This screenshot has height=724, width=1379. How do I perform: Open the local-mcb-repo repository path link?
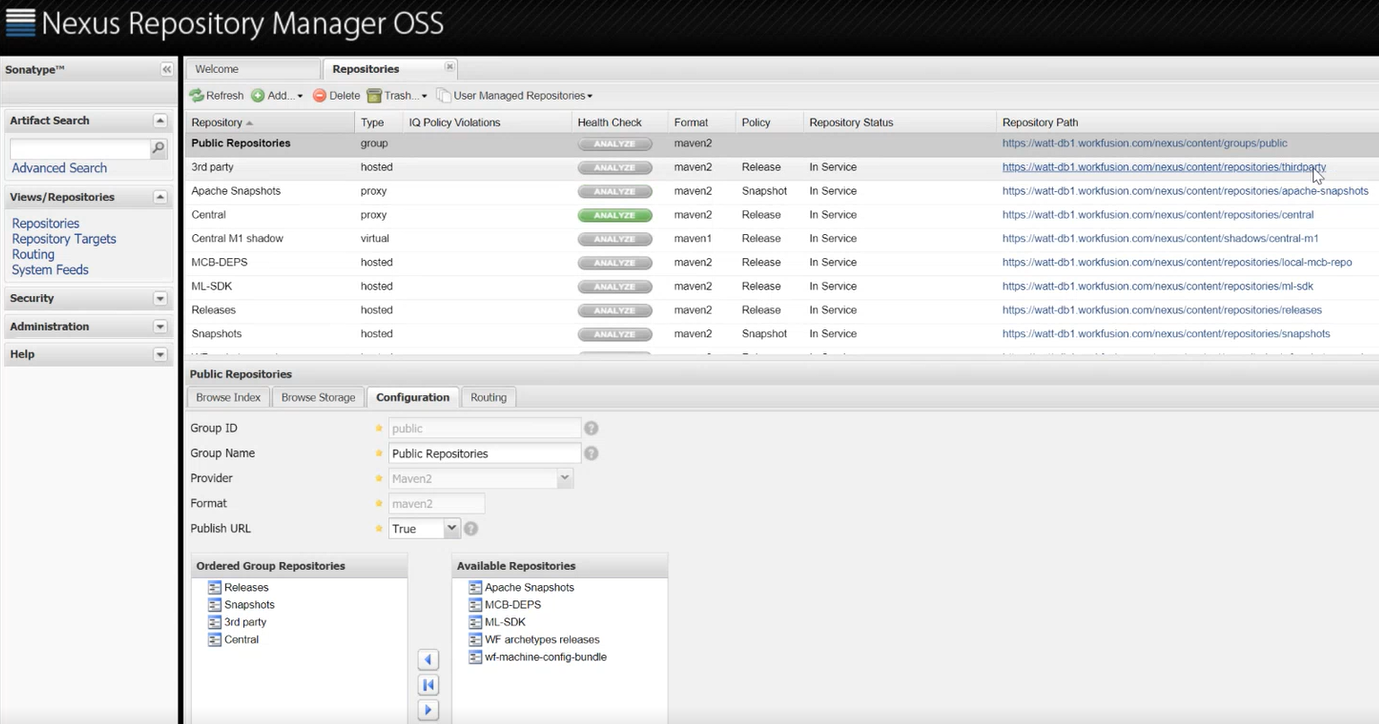[1177, 263]
